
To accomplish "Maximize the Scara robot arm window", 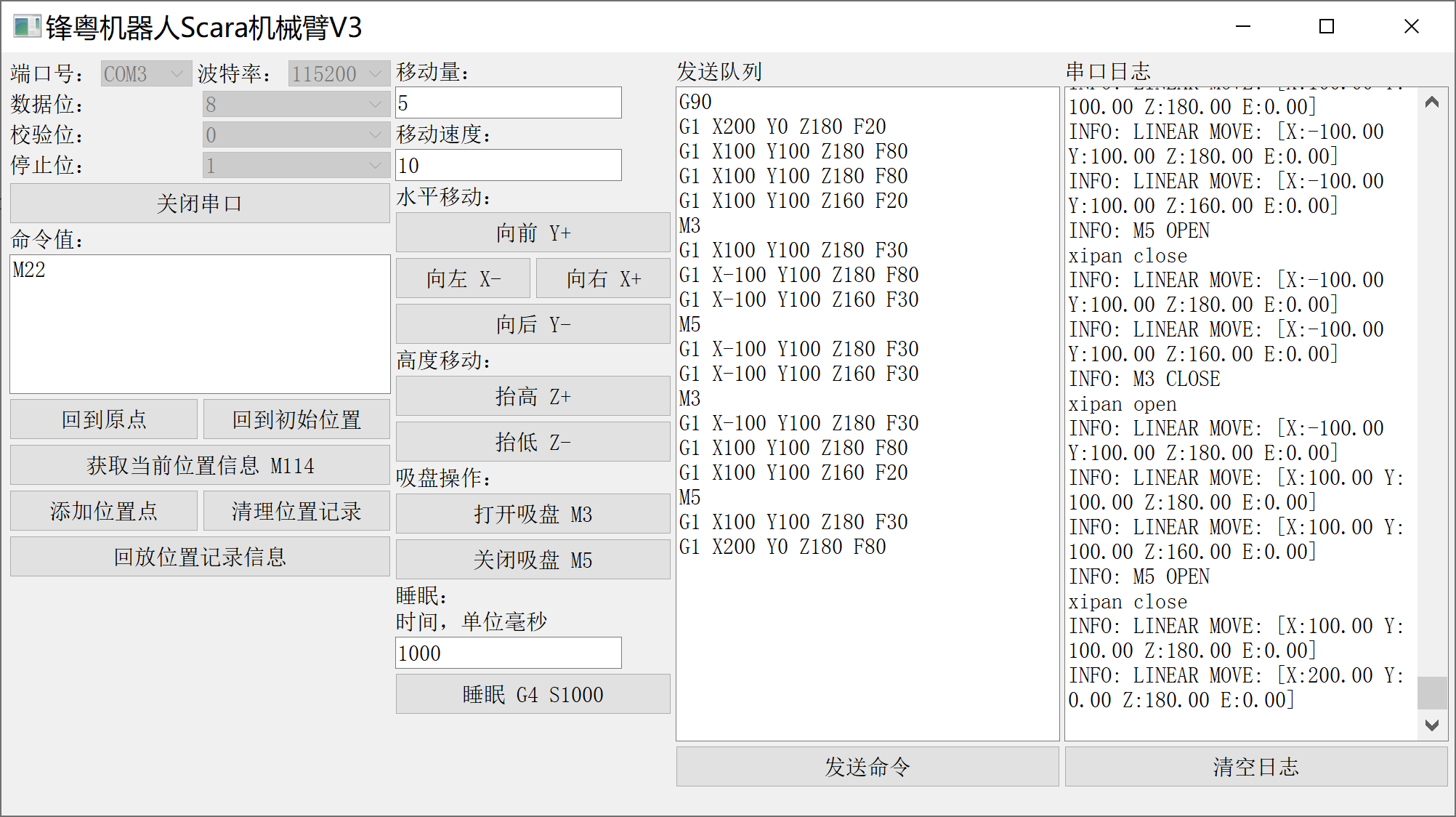I will pyautogui.click(x=1327, y=27).
